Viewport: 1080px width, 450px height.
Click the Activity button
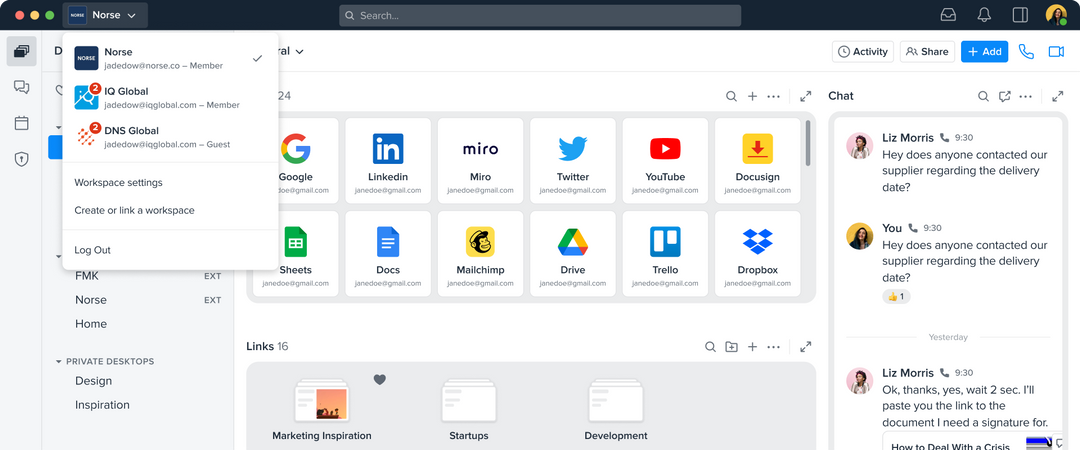[x=863, y=52]
